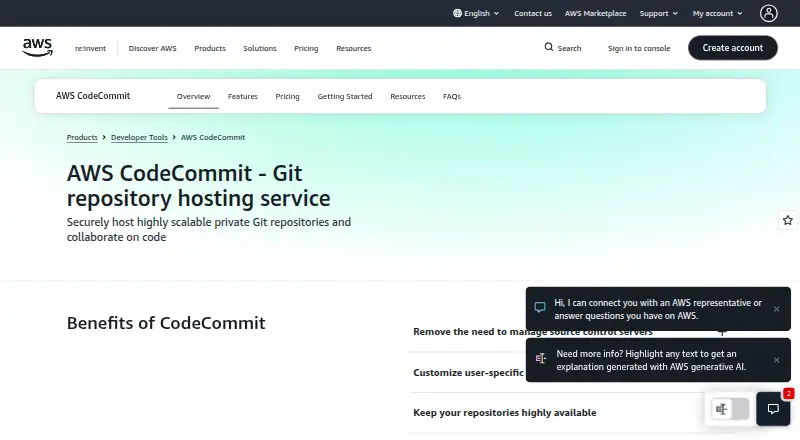This screenshot has height=440, width=800.
Task: Open the English language dropdown
Action: tap(476, 13)
